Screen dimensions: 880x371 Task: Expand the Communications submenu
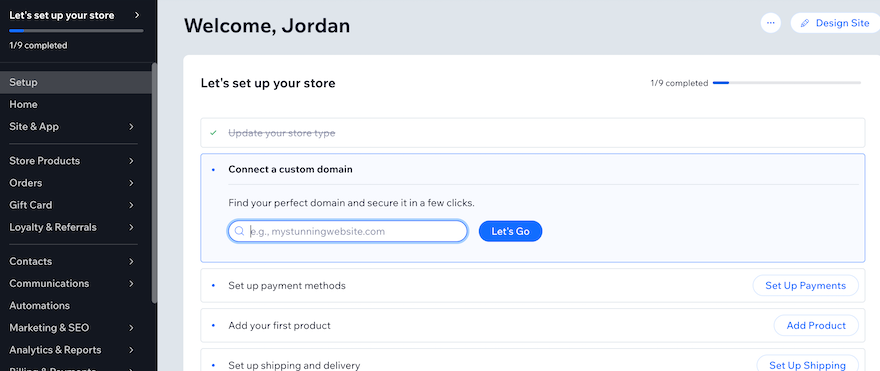[131, 283]
